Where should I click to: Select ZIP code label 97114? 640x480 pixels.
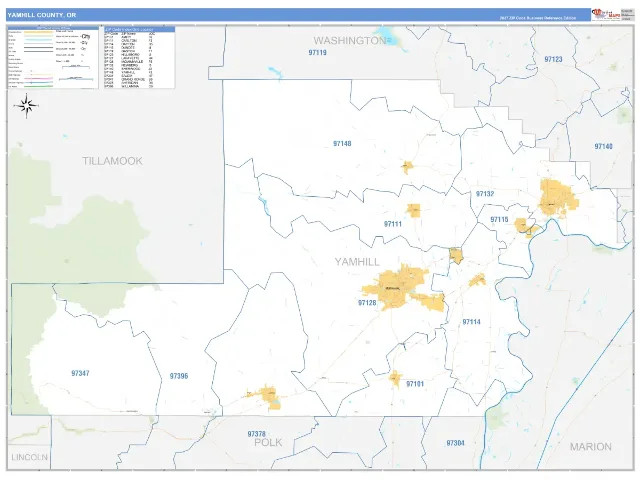[x=471, y=322]
